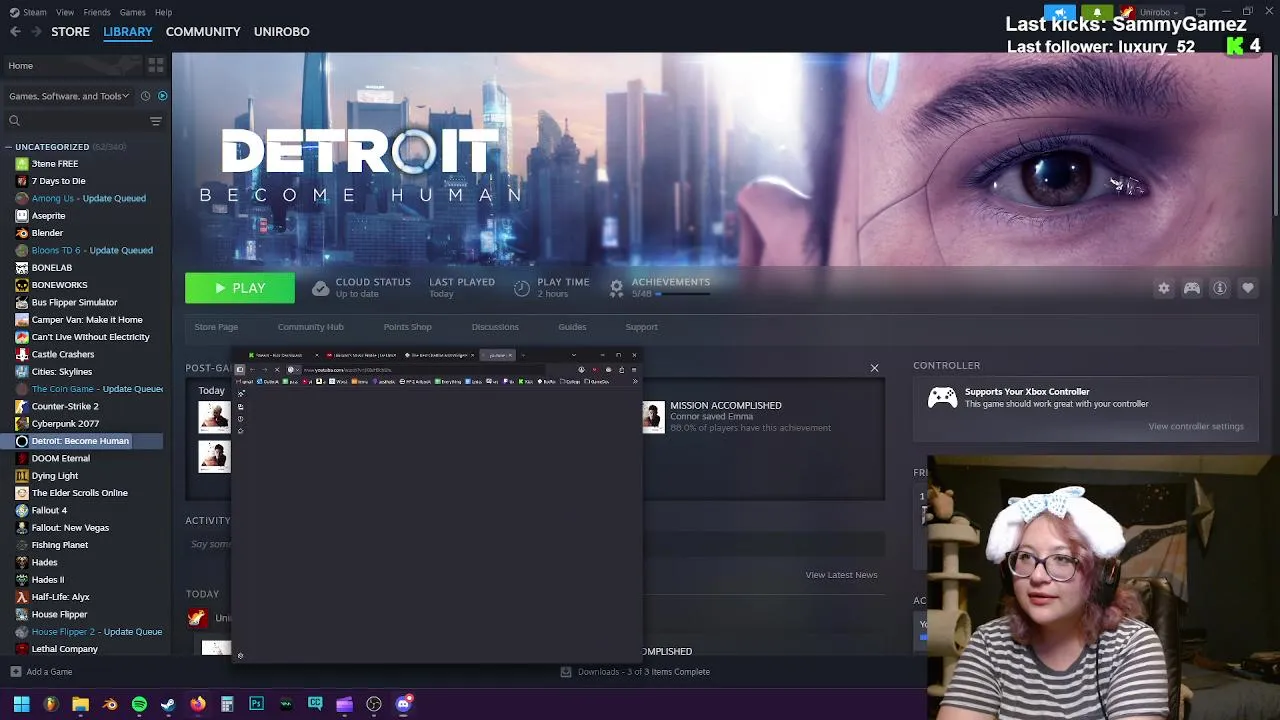Open the library Home button

(x=72, y=65)
